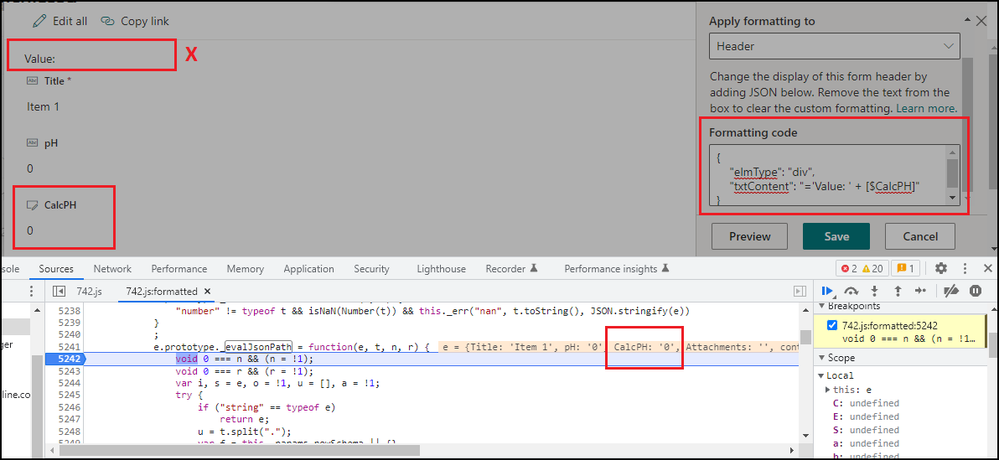Click the pH field type icon

pyautogui.click(x=32, y=143)
